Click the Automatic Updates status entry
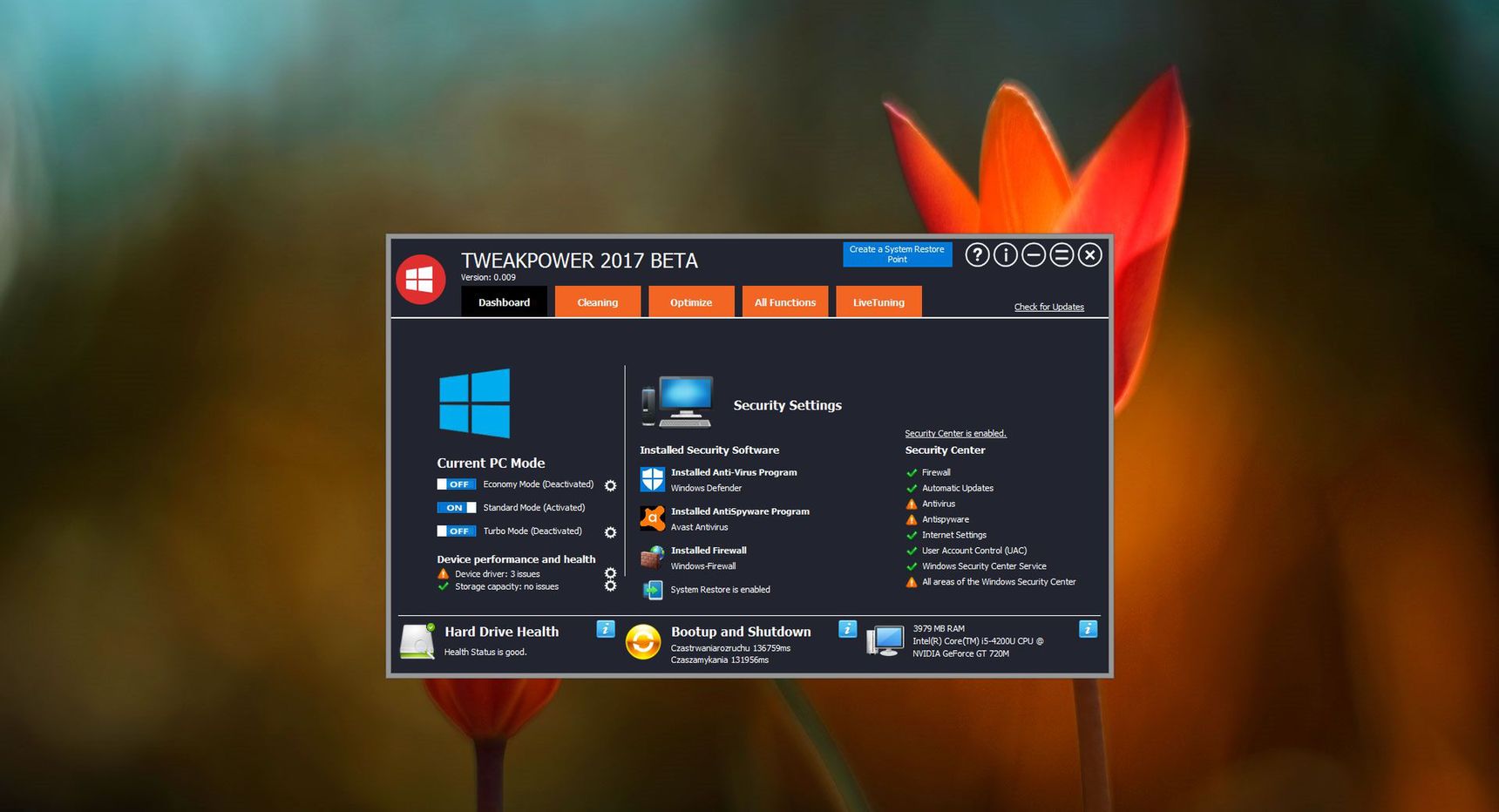 coord(958,488)
